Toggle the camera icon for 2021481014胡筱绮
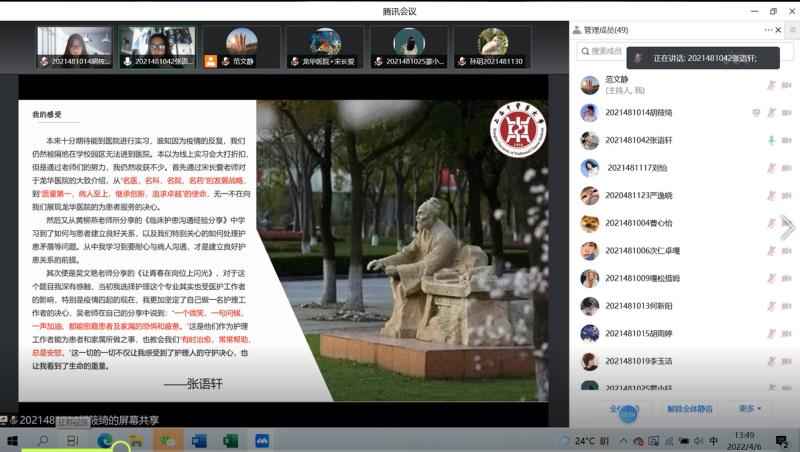 click(786, 113)
